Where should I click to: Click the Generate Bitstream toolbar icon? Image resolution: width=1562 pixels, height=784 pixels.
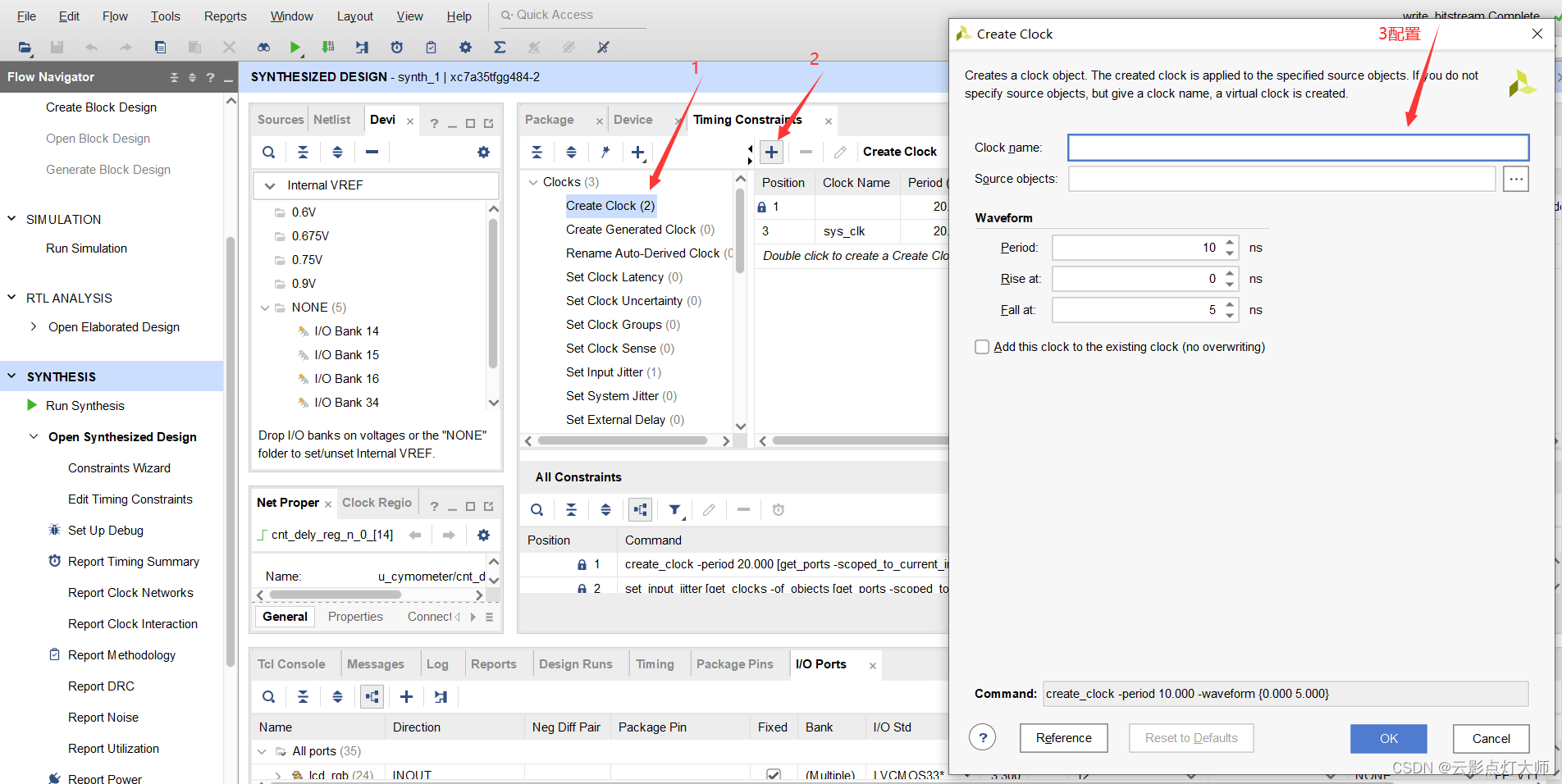click(x=328, y=48)
